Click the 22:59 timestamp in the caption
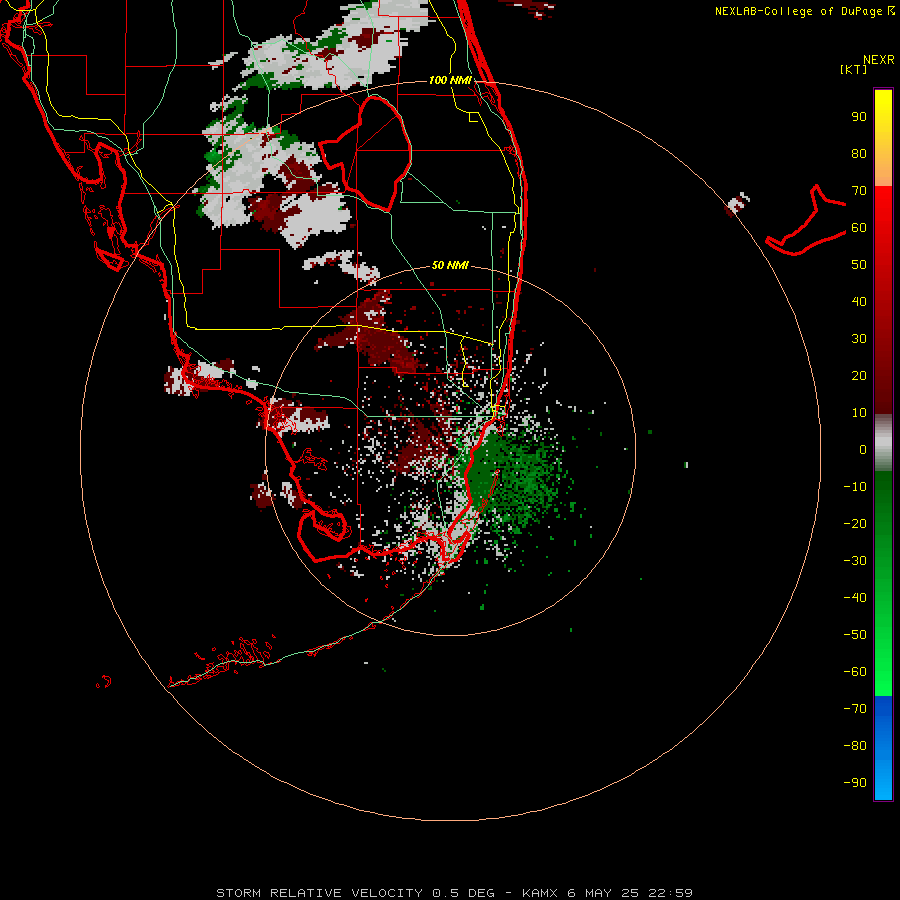This screenshot has height=900, width=900. click(671, 893)
